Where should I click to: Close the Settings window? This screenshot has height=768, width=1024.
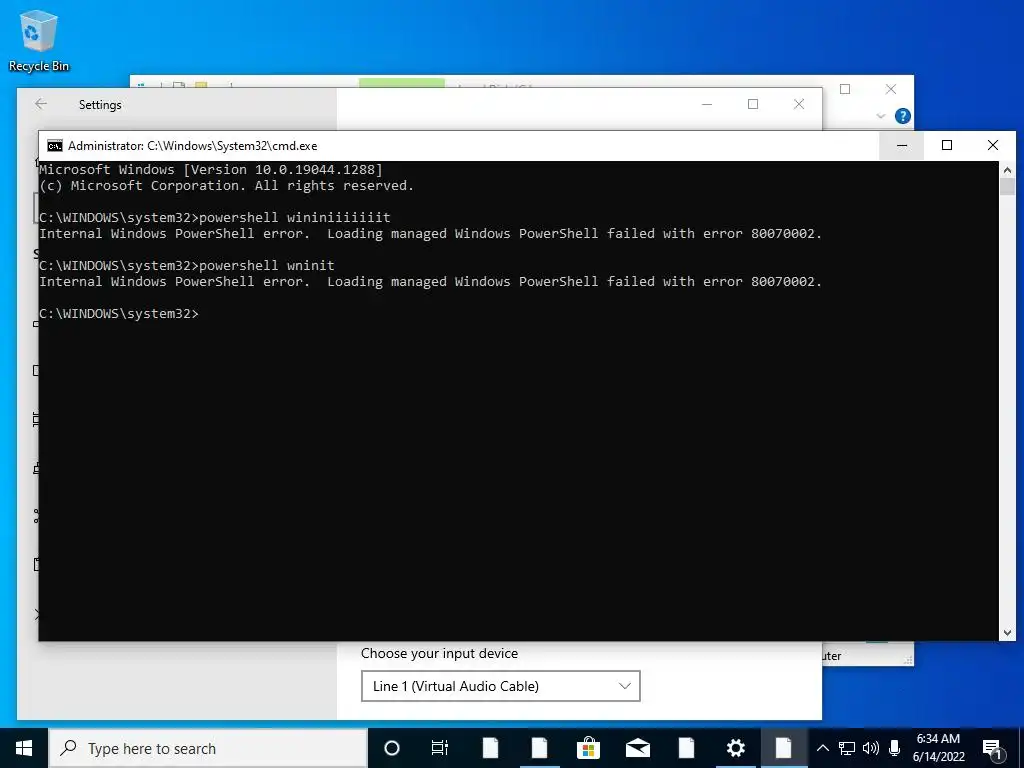(x=799, y=104)
